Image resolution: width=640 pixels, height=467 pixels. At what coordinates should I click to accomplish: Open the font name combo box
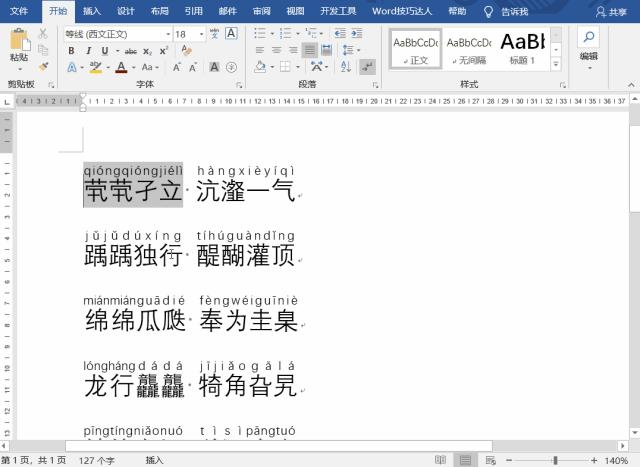point(118,34)
